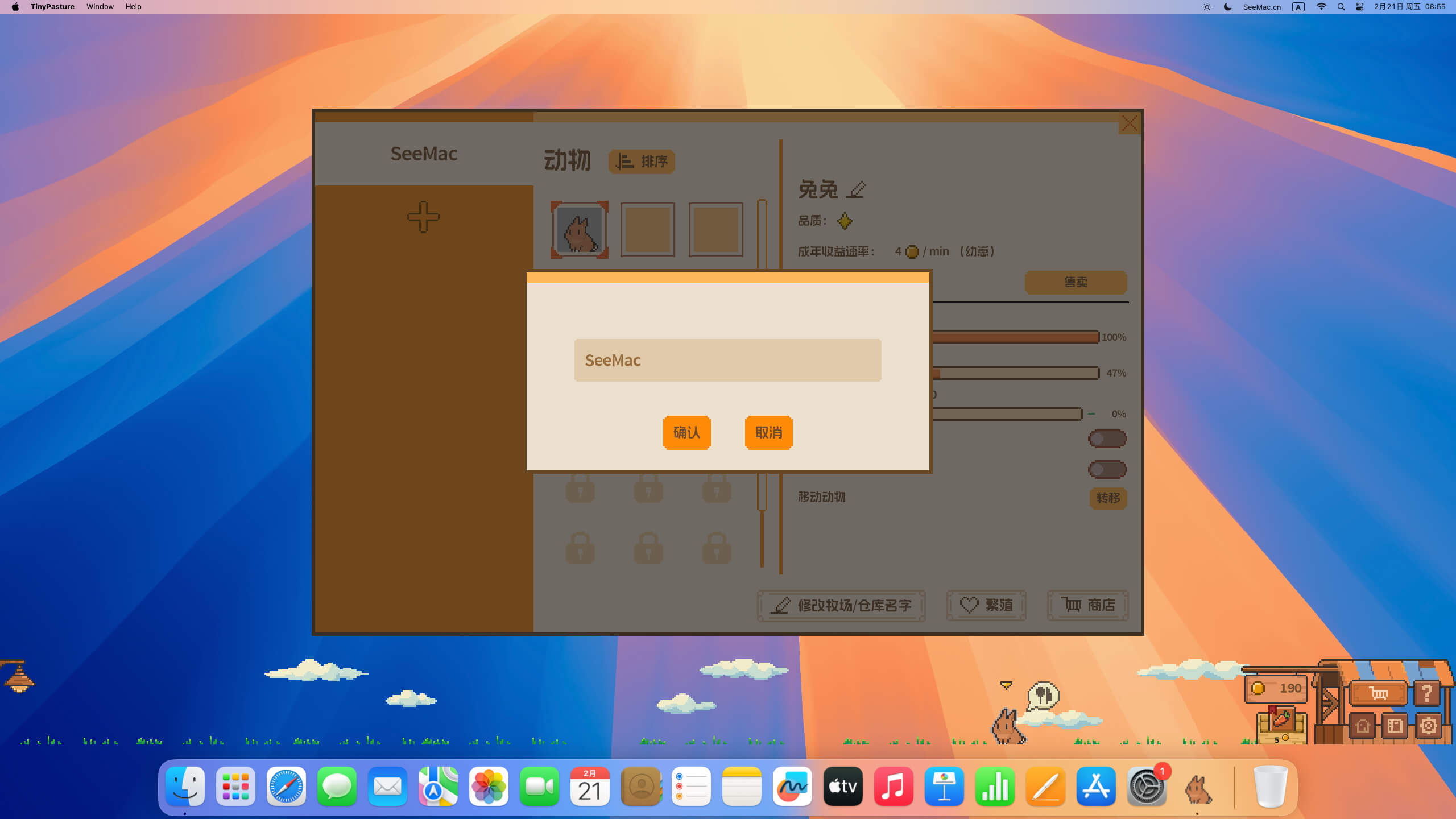
Task: Open Freeform from the Dock
Action: [792, 787]
